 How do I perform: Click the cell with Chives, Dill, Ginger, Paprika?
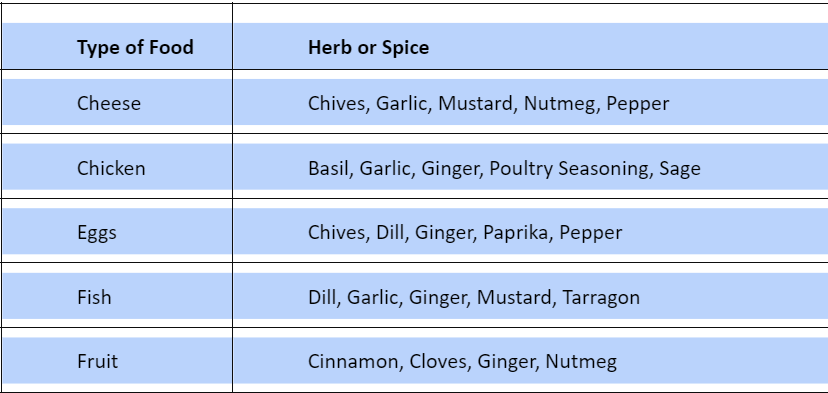coord(531,231)
